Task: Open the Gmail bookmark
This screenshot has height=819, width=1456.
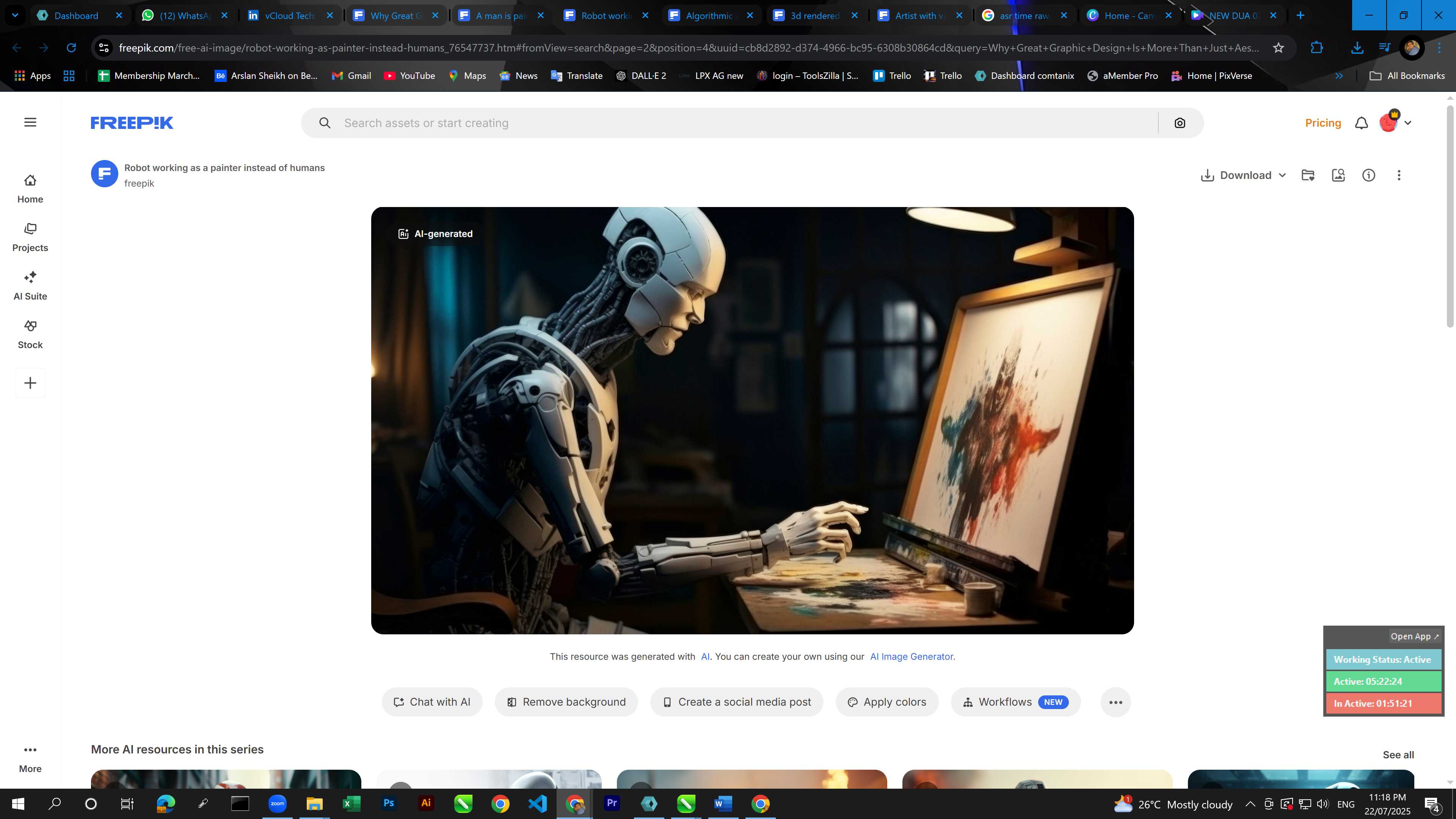Action: click(x=351, y=76)
